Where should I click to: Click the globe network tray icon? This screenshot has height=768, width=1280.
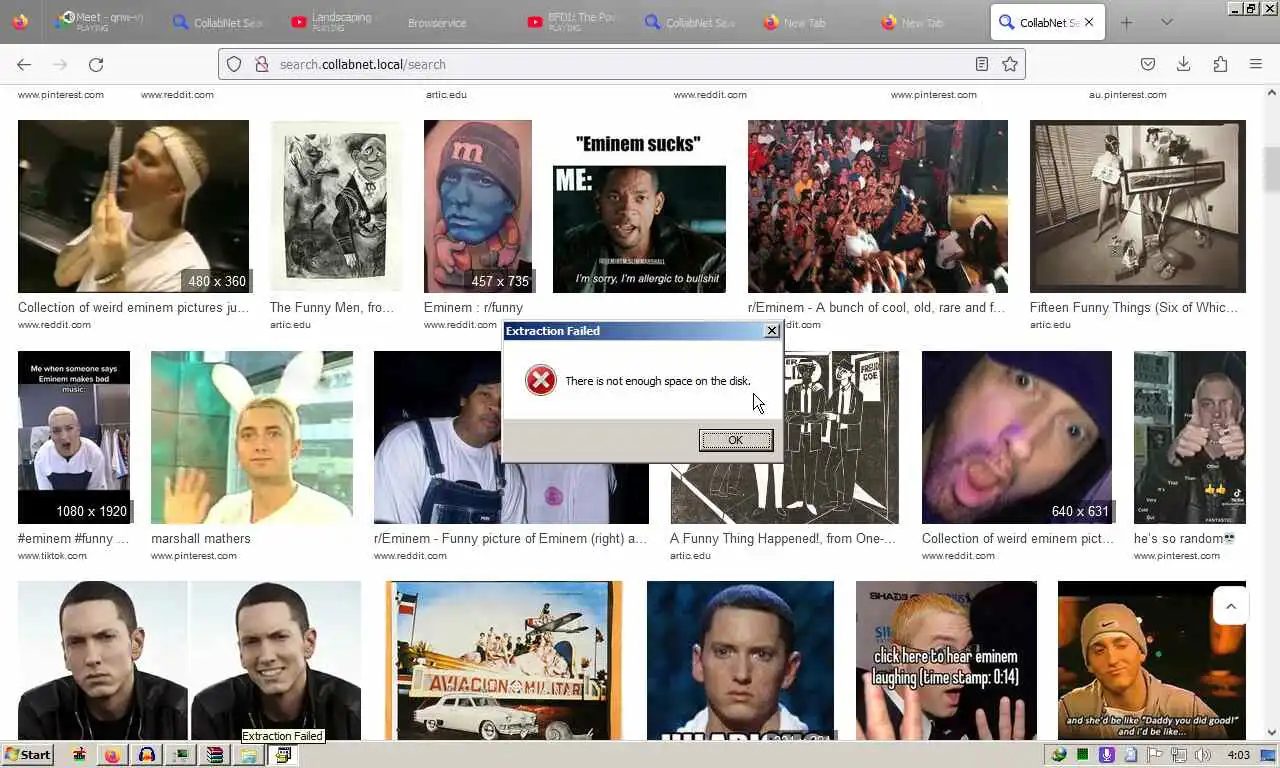point(1059,755)
